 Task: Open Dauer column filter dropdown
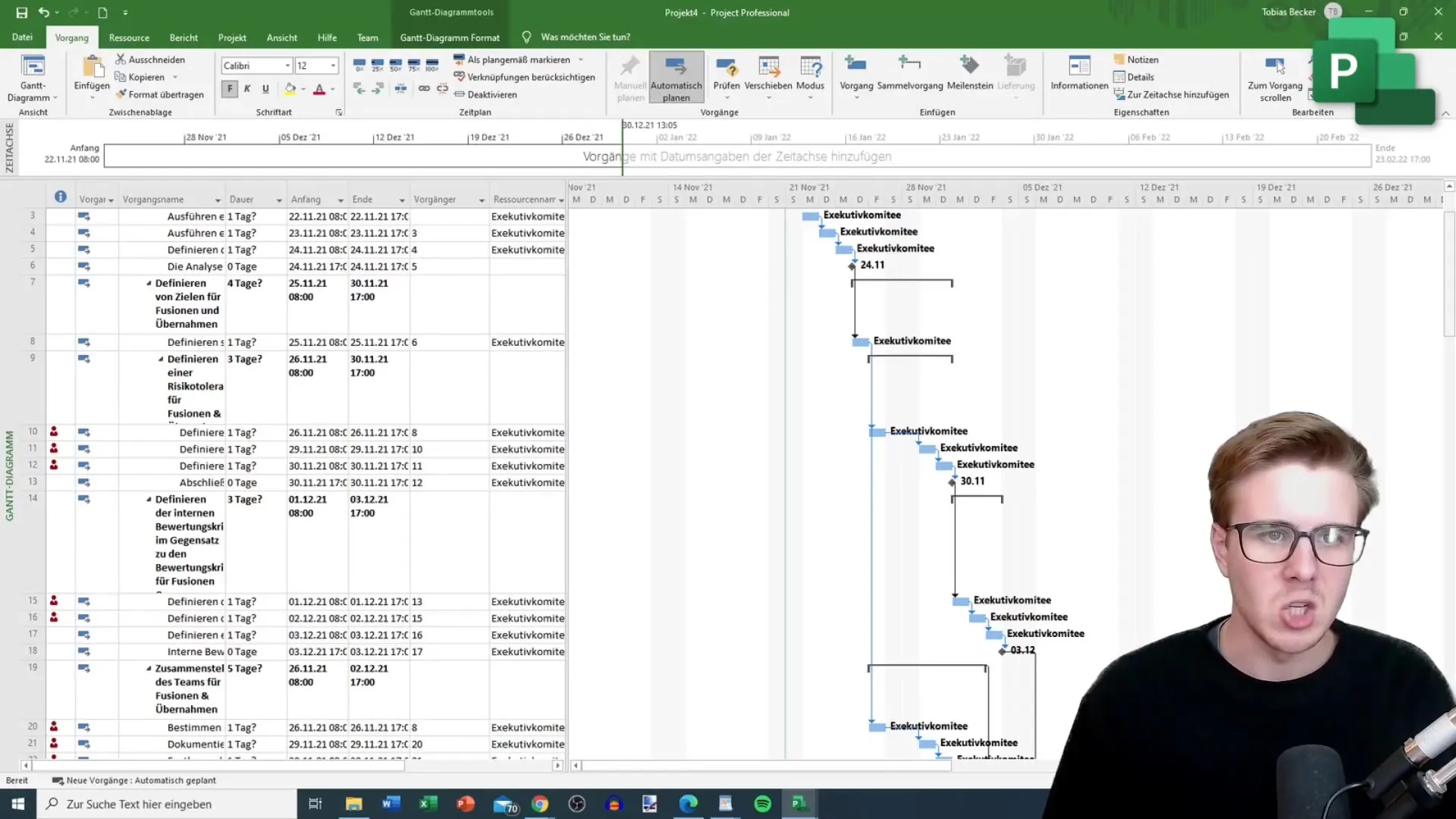(x=279, y=200)
